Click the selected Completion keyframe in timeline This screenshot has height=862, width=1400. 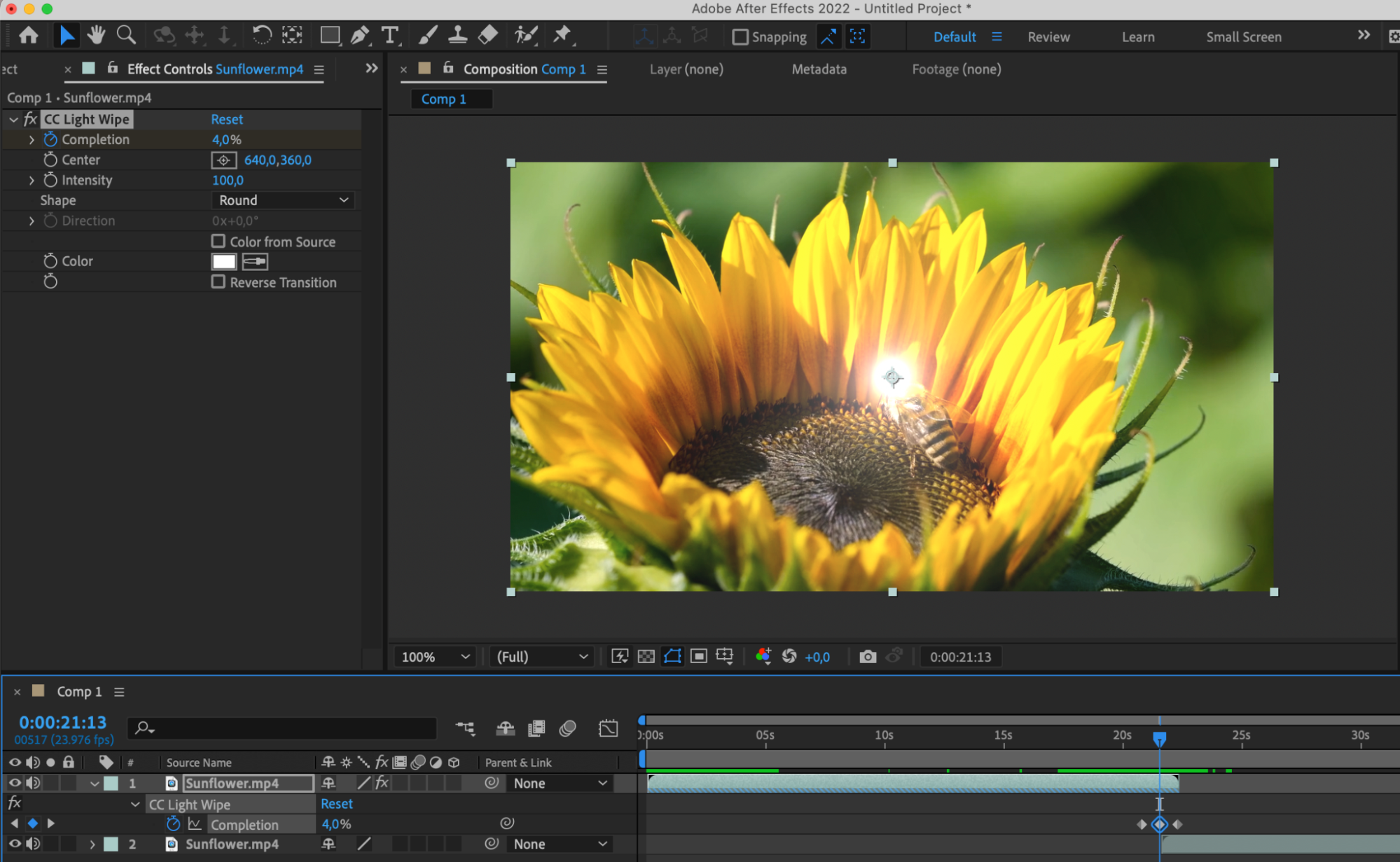point(1159,824)
